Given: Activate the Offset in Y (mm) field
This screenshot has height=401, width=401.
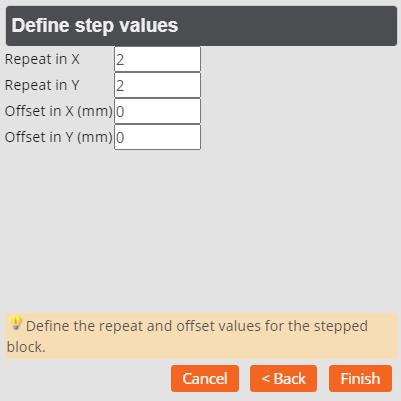Looking at the screenshot, I should click(x=157, y=137).
